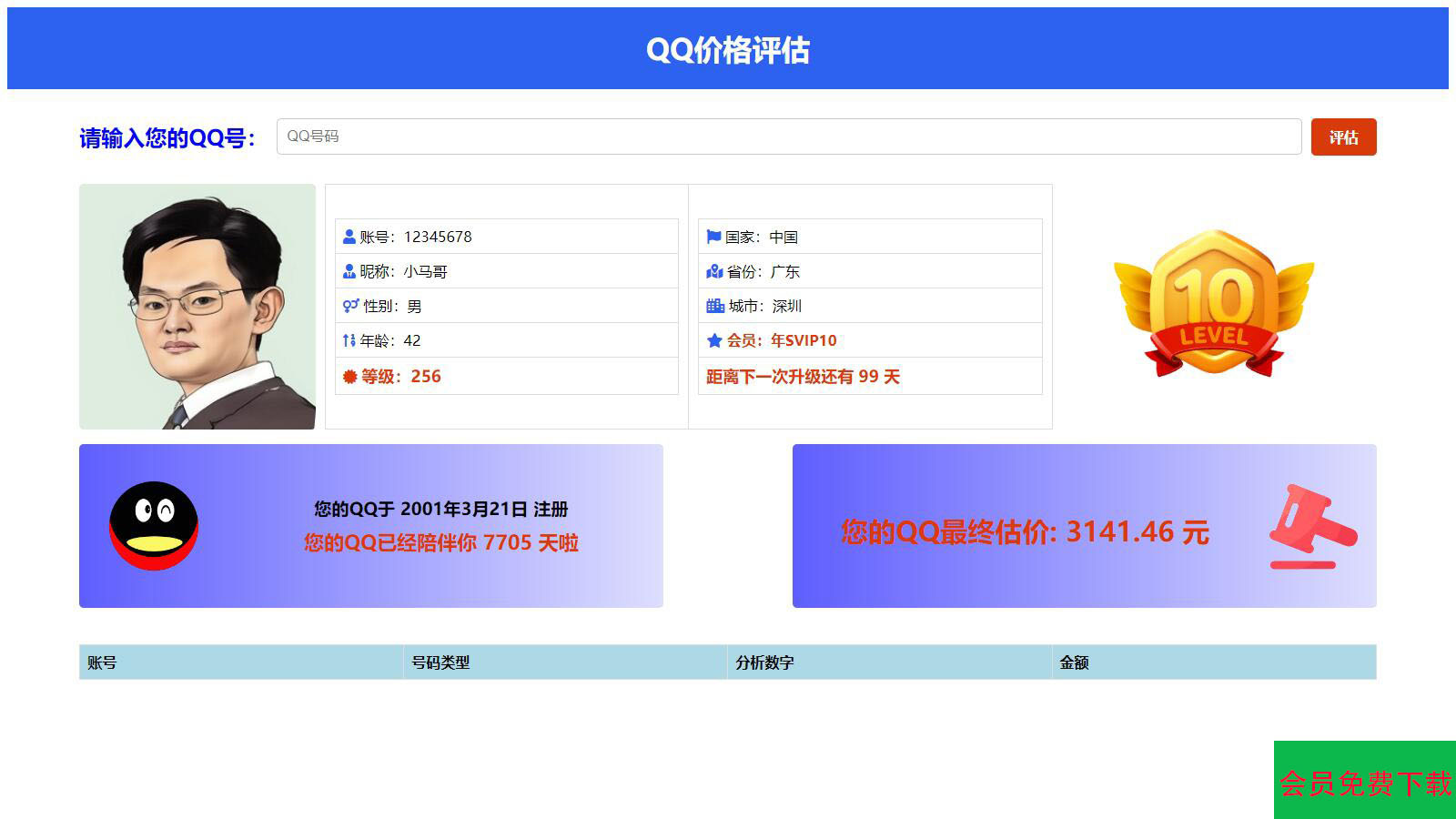Click the 会员免费下载 green banner
Screen dimensions: 1456x819
[1365, 781]
